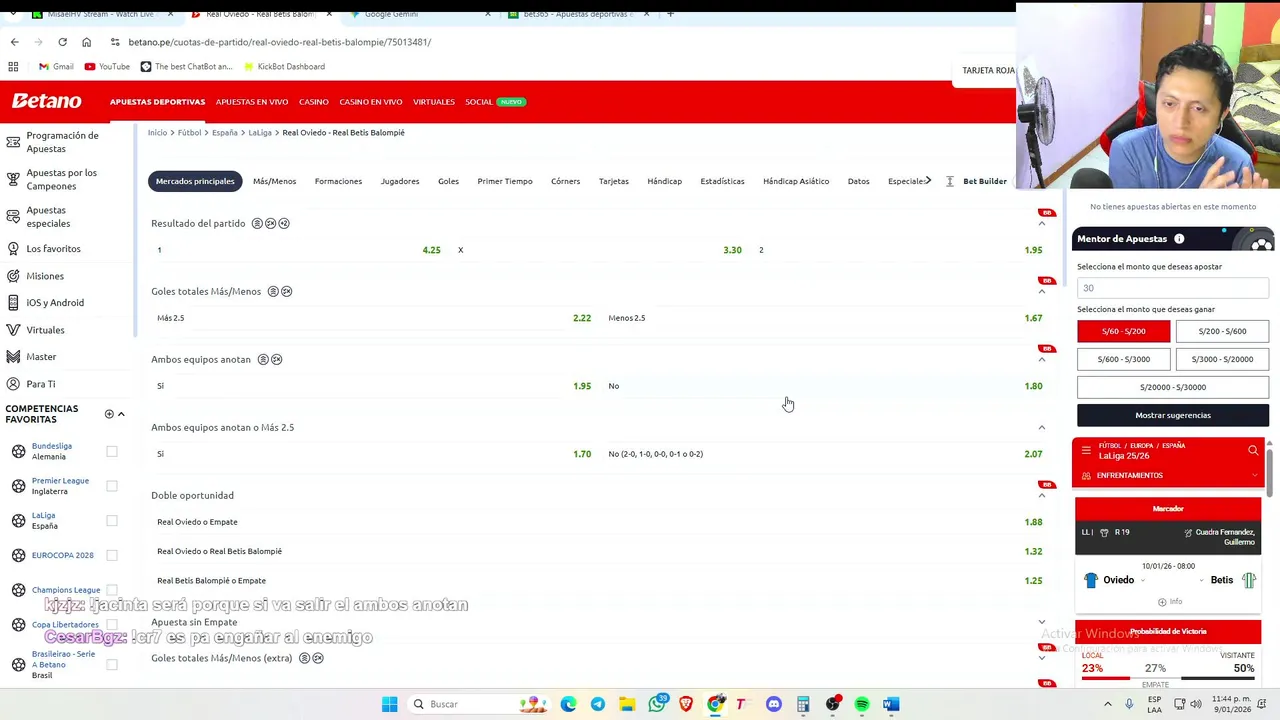1280x720 pixels.
Task: Click the browser reload icon
Action: coord(62,42)
